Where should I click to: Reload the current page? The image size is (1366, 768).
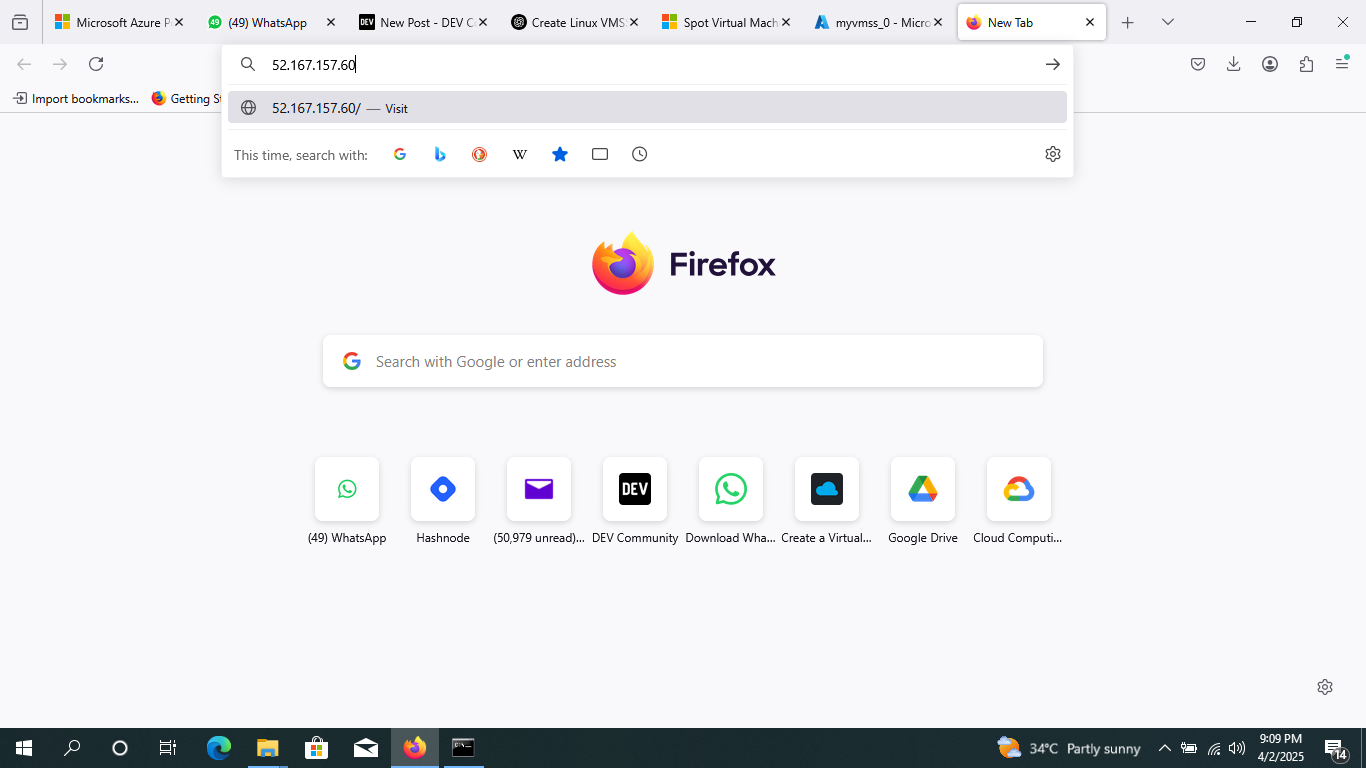pyautogui.click(x=96, y=64)
